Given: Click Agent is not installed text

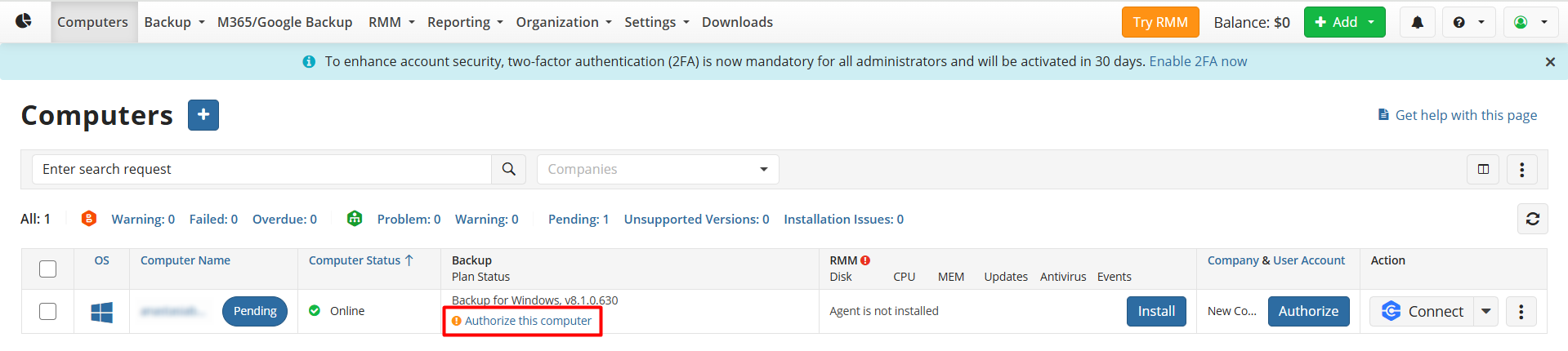Looking at the screenshot, I should [884, 311].
